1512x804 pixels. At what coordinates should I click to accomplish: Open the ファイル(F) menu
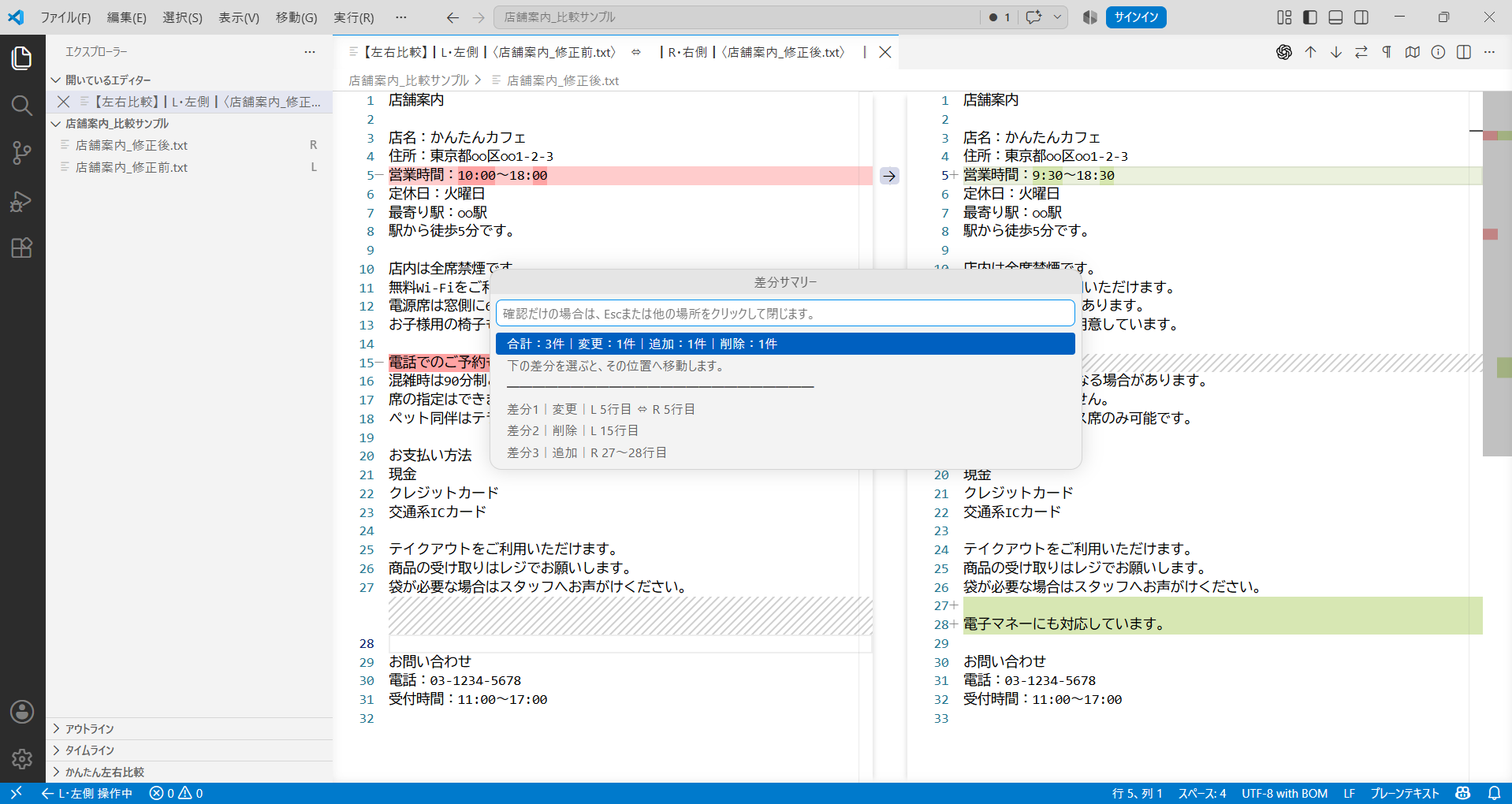click(x=65, y=17)
